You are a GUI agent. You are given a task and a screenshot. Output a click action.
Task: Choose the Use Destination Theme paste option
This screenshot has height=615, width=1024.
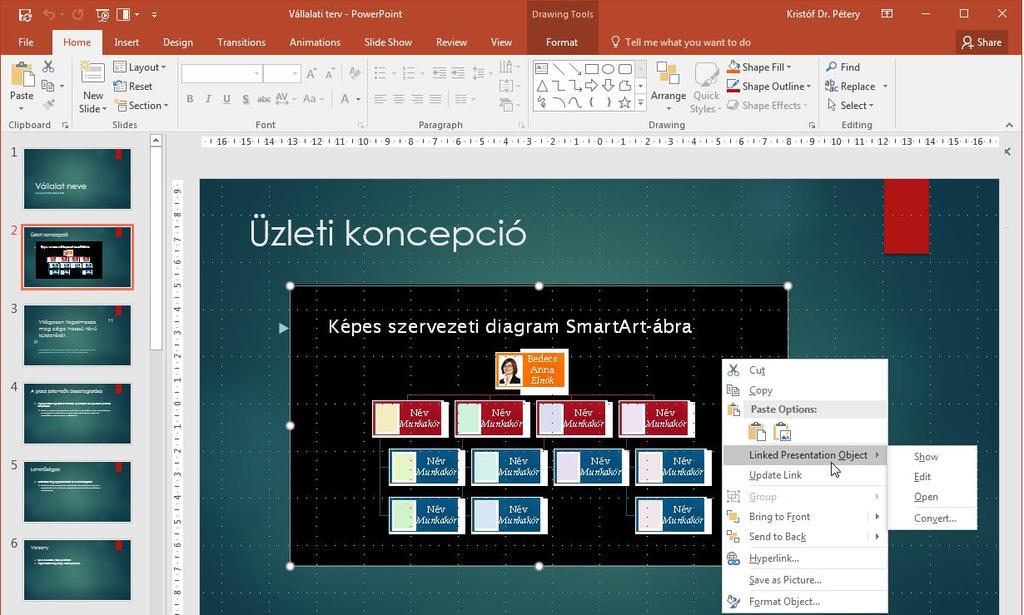[756, 432]
